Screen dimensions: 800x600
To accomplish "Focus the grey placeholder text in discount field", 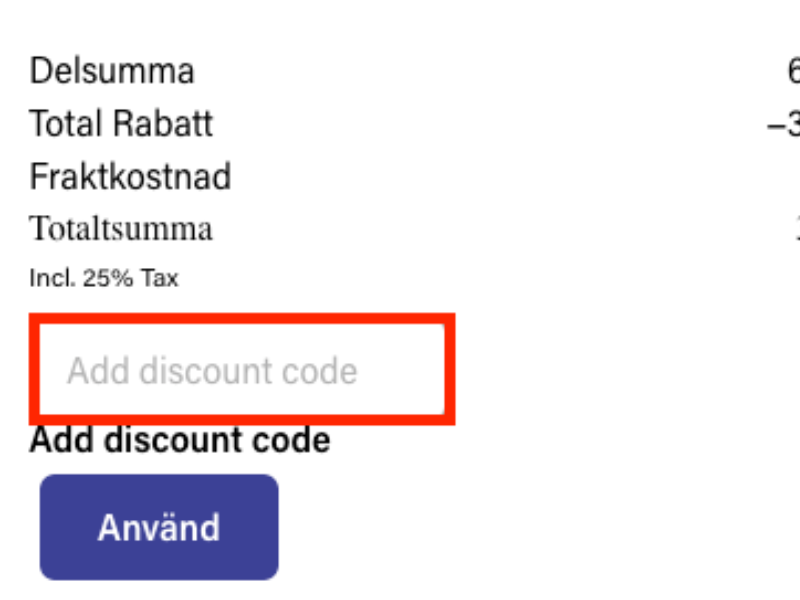I will (212, 371).
